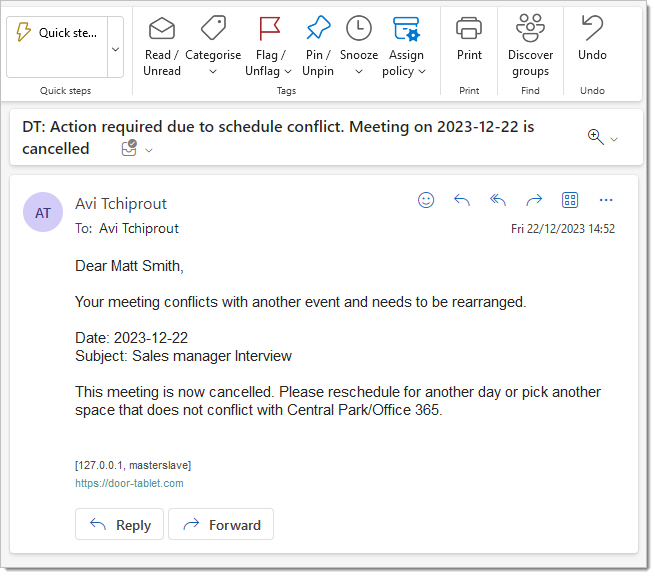Undo the last action in the ribbon
This screenshot has height=576, width=655.
592,29
